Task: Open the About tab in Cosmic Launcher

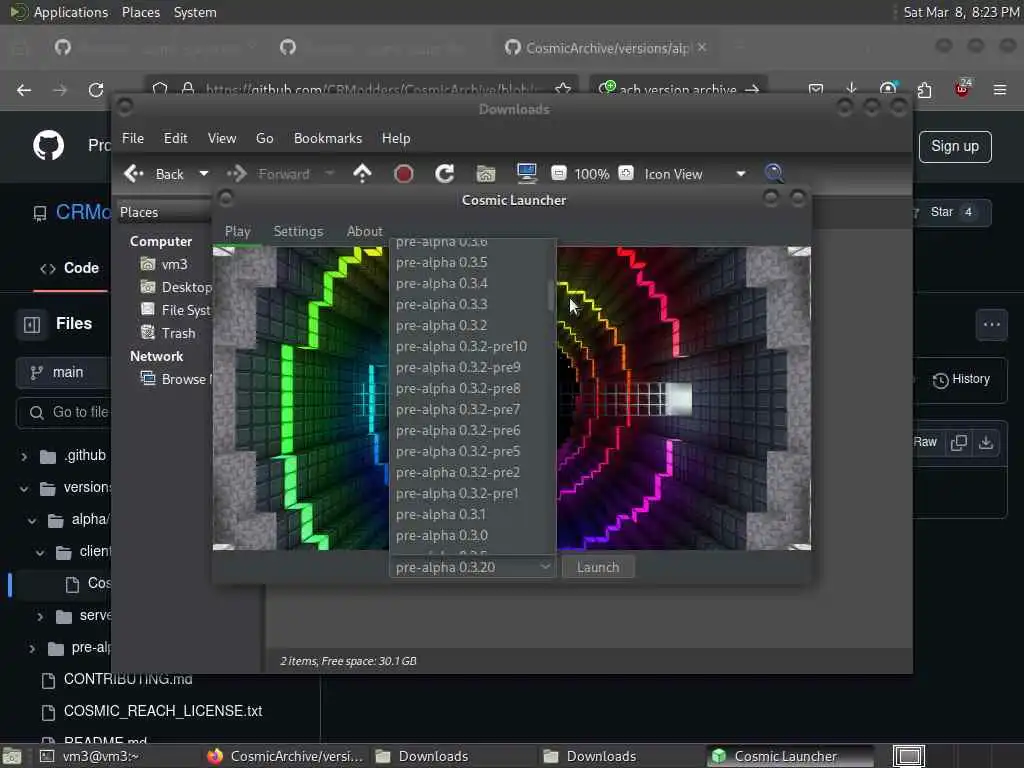Action: point(364,231)
